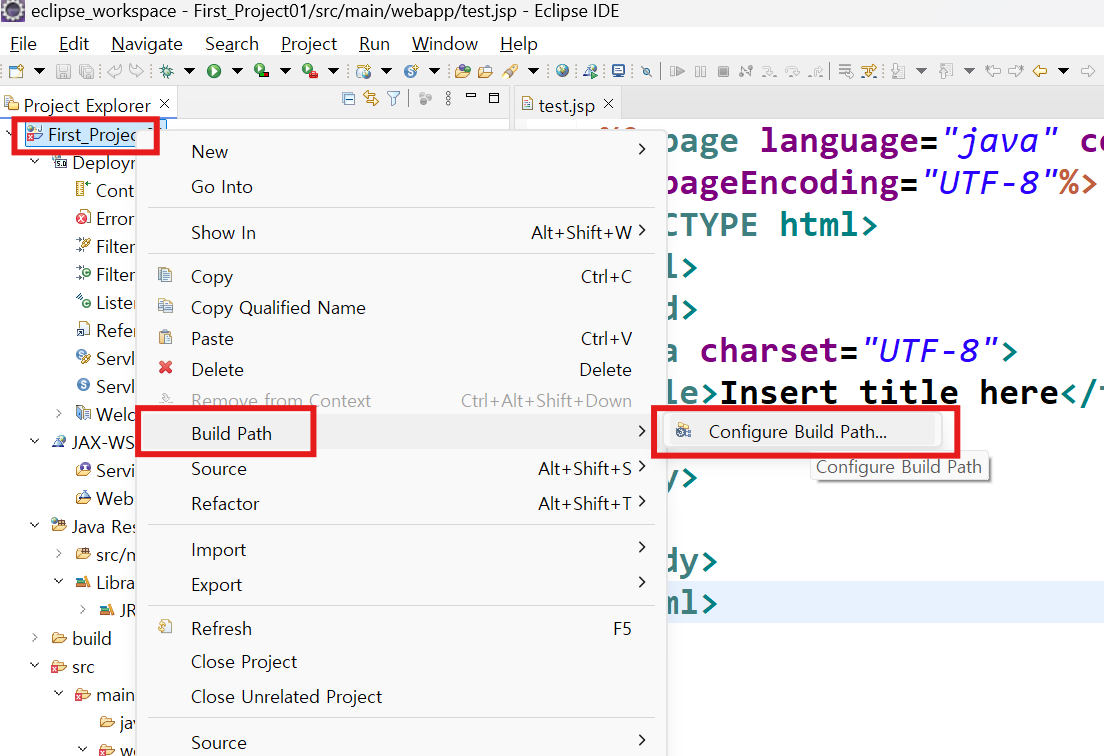This screenshot has width=1104, height=756.
Task: Click the Open Type folder icon
Action: pyautogui.click(x=463, y=71)
